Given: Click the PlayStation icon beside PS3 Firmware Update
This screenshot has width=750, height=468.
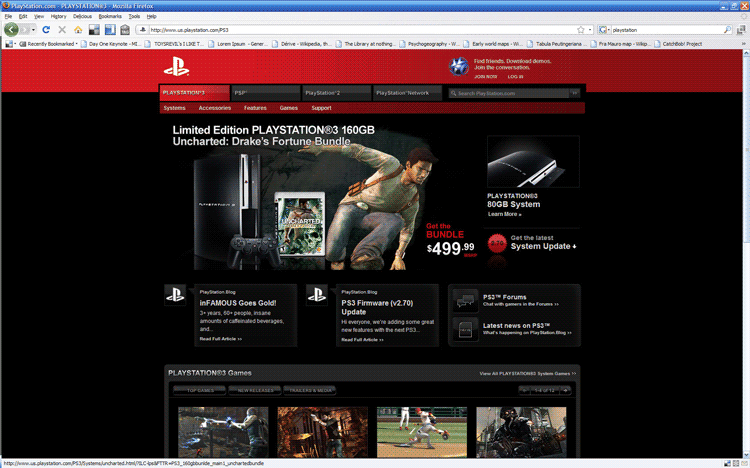Looking at the screenshot, I should 317,295.
